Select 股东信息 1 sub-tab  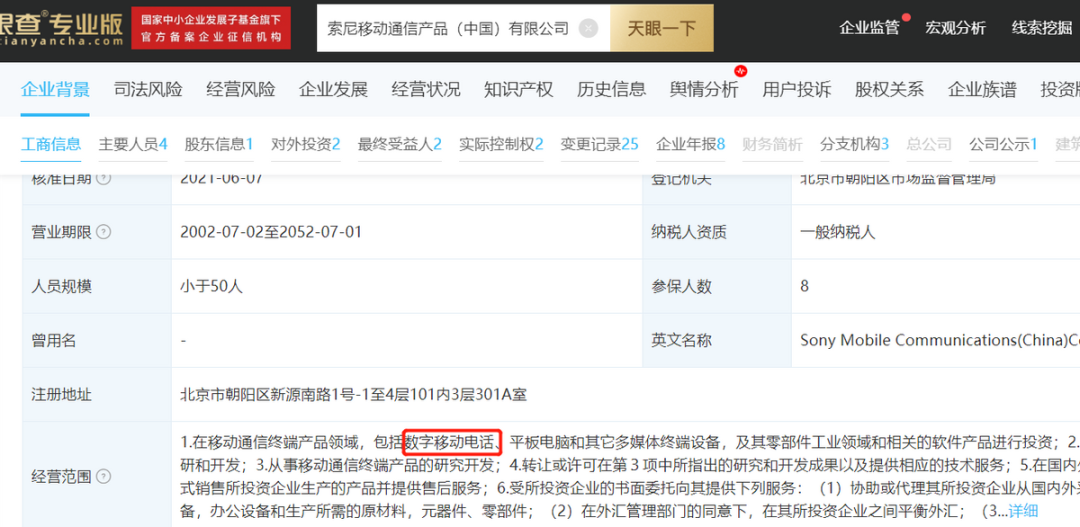click(219, 145)
